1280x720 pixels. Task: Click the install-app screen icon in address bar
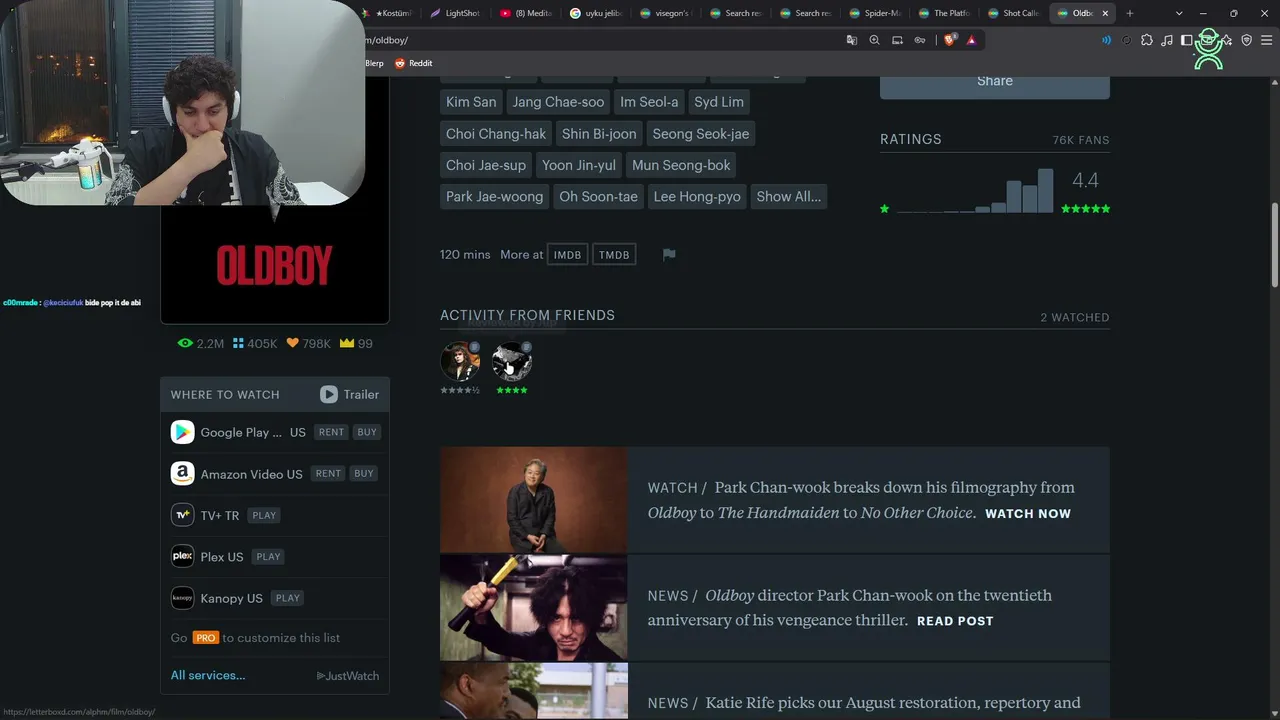tap(897, 40)
